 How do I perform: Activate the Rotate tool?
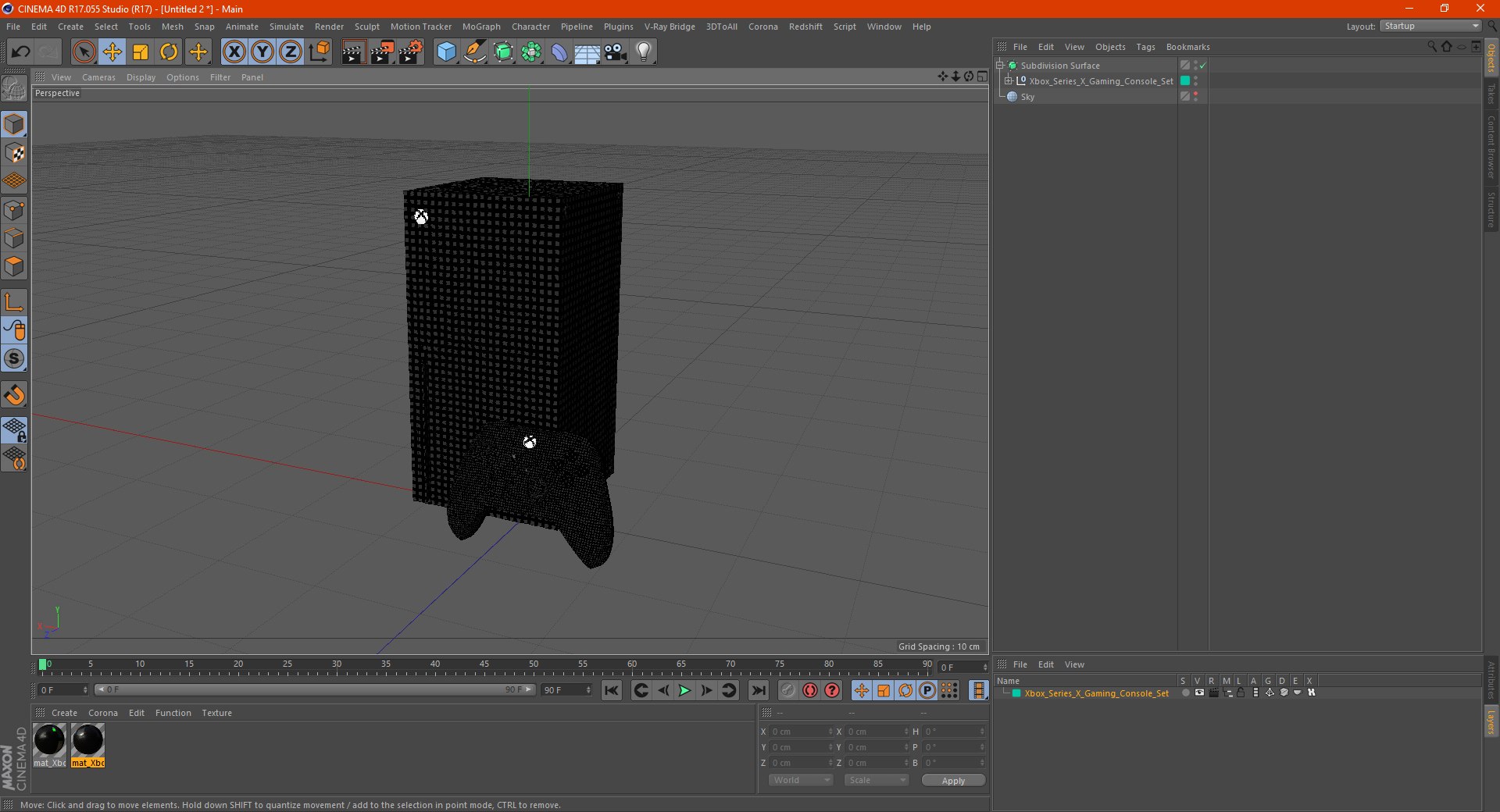pyautogui.click(x=169, y=52)
